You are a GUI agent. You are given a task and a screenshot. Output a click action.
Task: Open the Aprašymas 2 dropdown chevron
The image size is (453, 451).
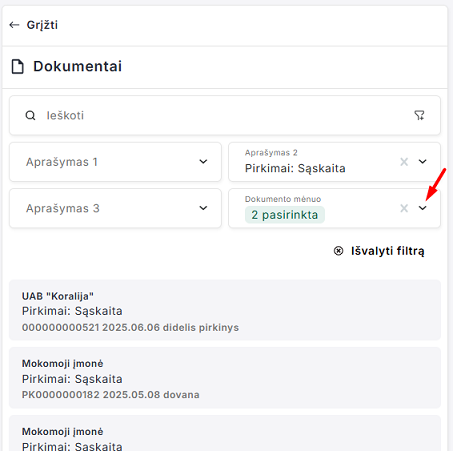tap(423, 162)
